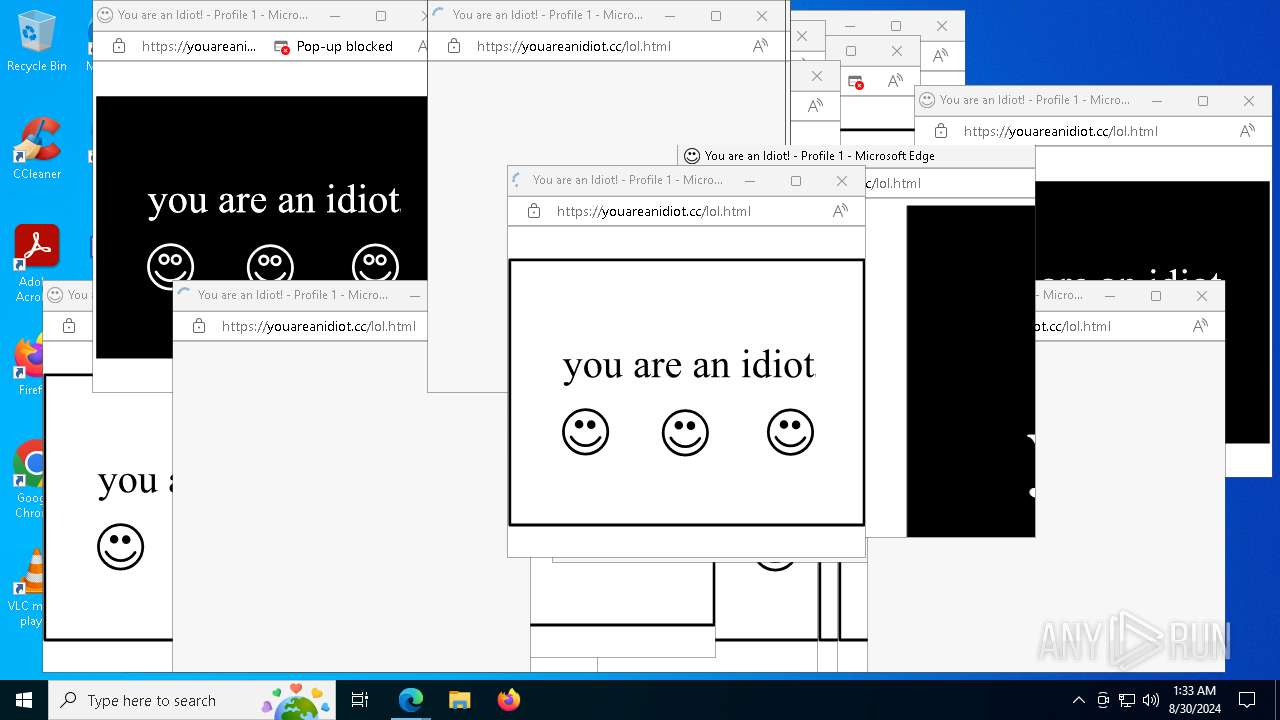This screenshot has height=720, width=1280.
Task: Click the lock icon in the far-left cut-off window
Action: pos(69,326)
